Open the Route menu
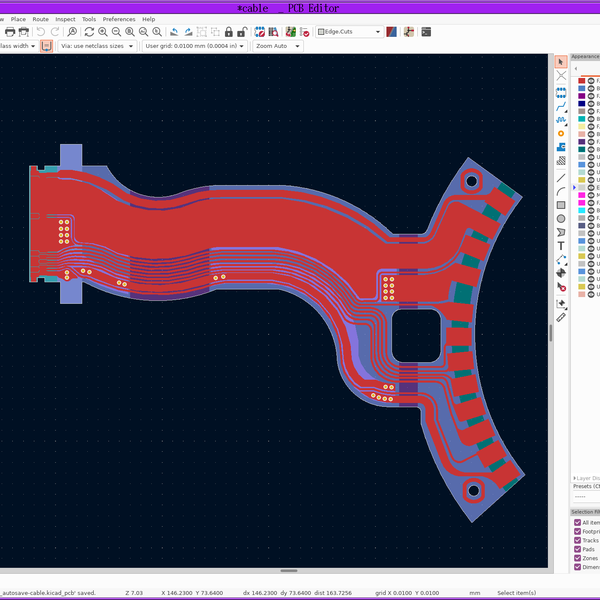Image resolution: width=600 pixels, height=600 pixels. (40, 19)
